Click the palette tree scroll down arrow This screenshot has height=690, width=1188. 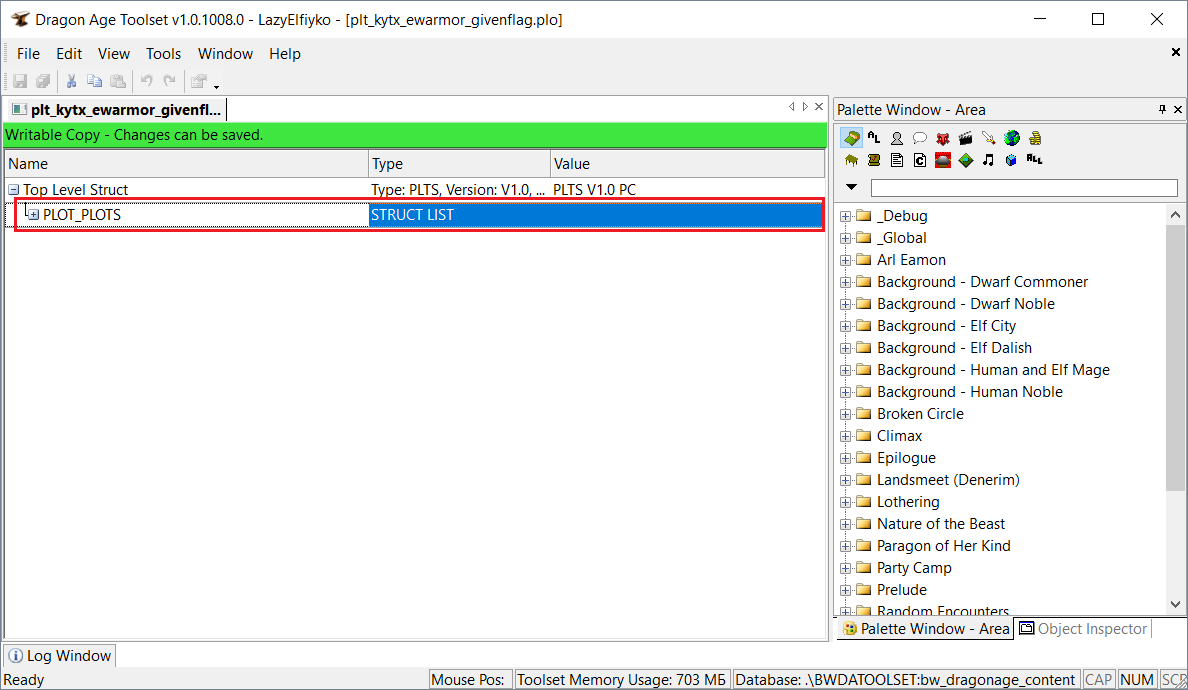point(1175,604)
